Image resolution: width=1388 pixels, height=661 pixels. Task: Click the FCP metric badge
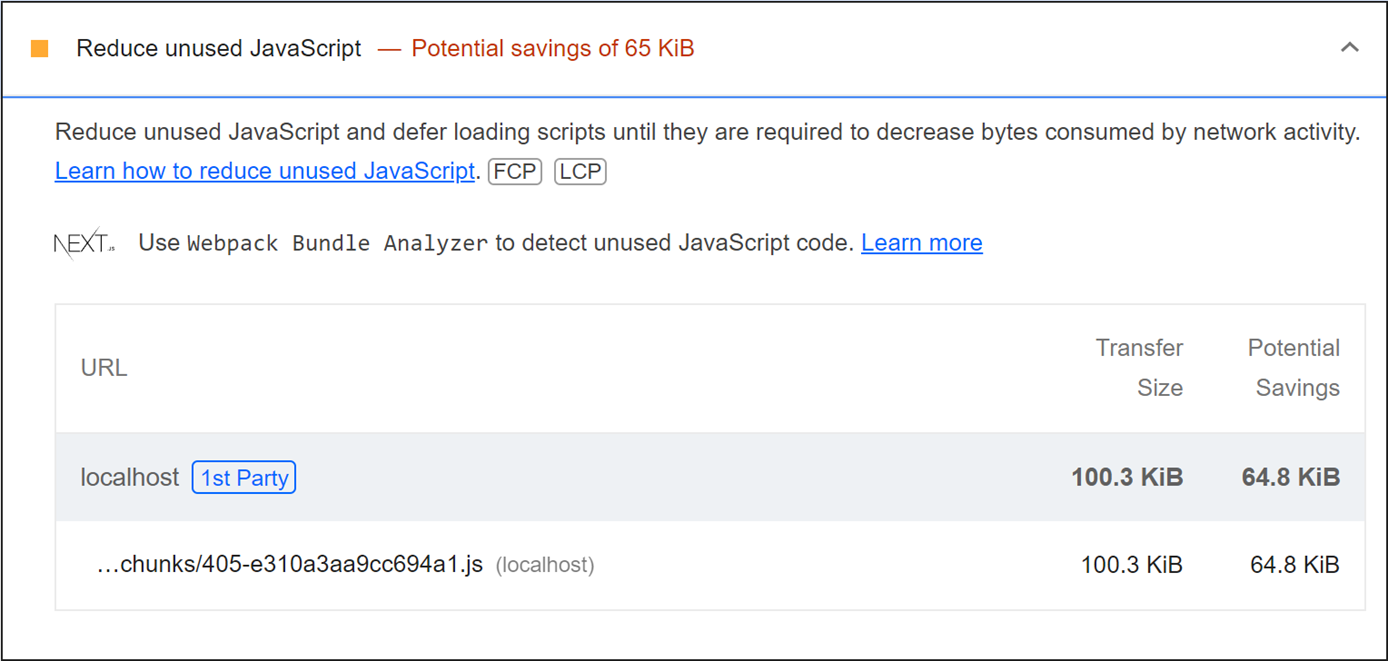[514, 171]
